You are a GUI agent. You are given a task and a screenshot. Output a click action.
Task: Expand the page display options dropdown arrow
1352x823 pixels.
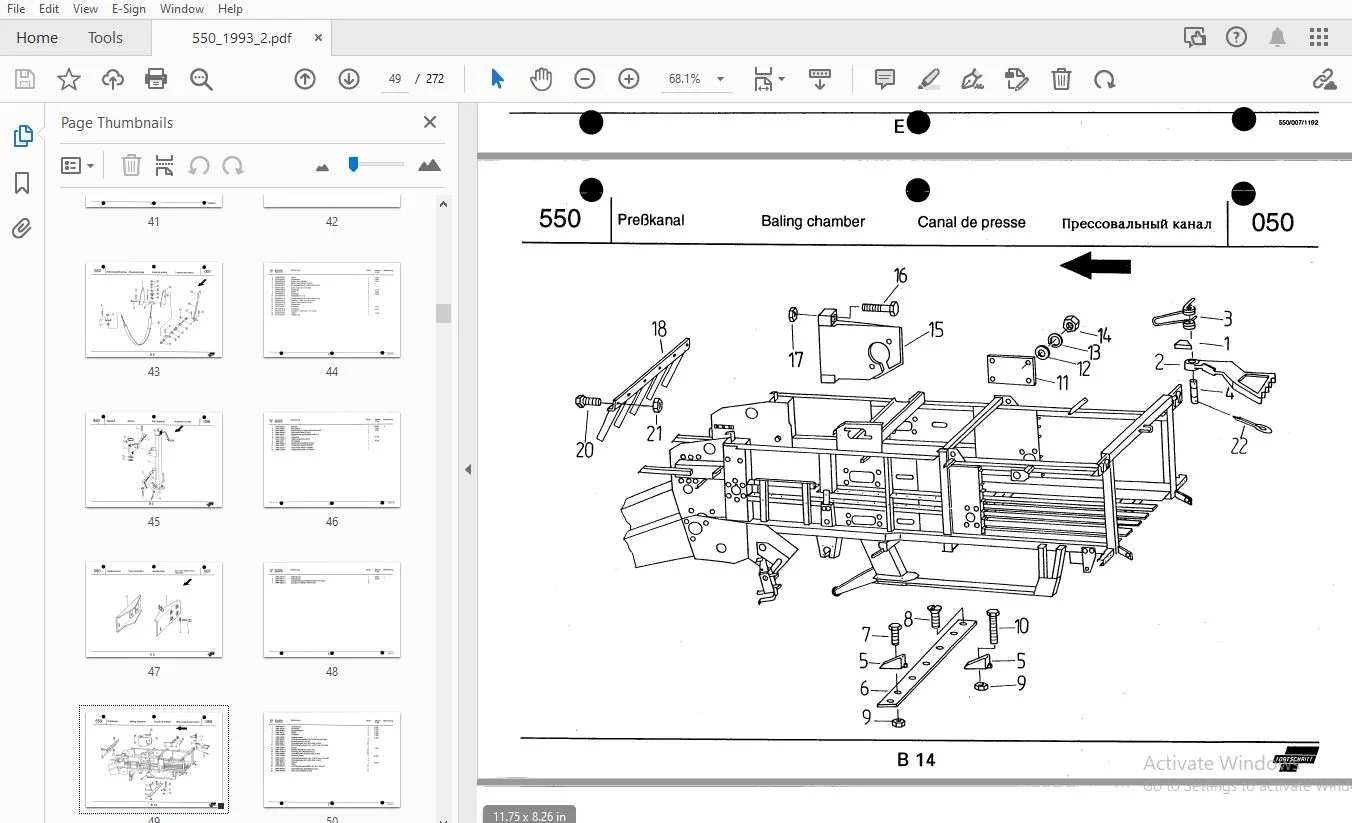(x=782, y=79)
